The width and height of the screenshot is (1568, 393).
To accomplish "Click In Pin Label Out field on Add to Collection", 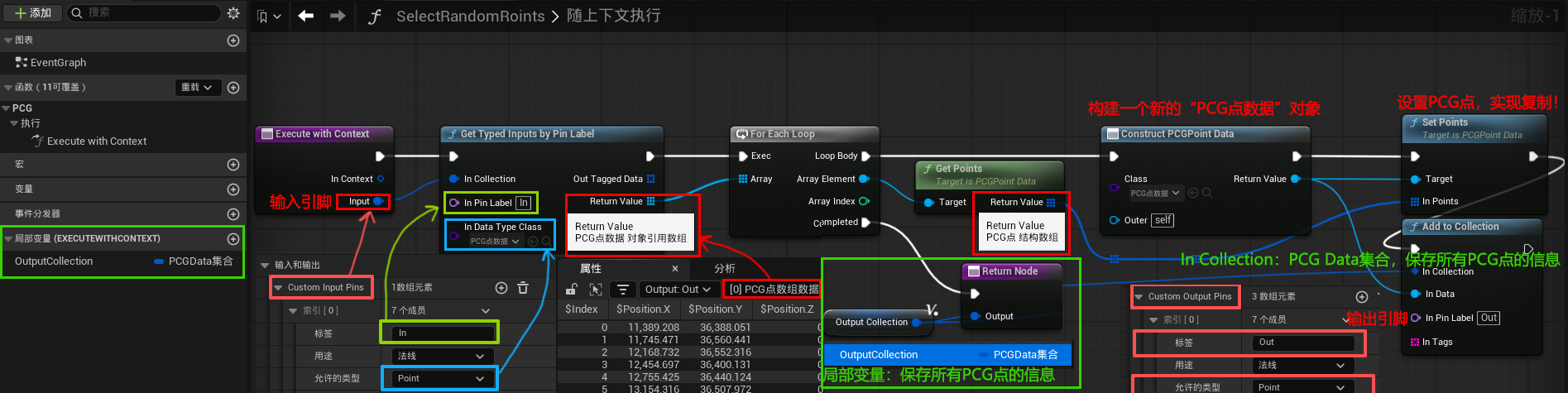I will [x=1489, y=318].
